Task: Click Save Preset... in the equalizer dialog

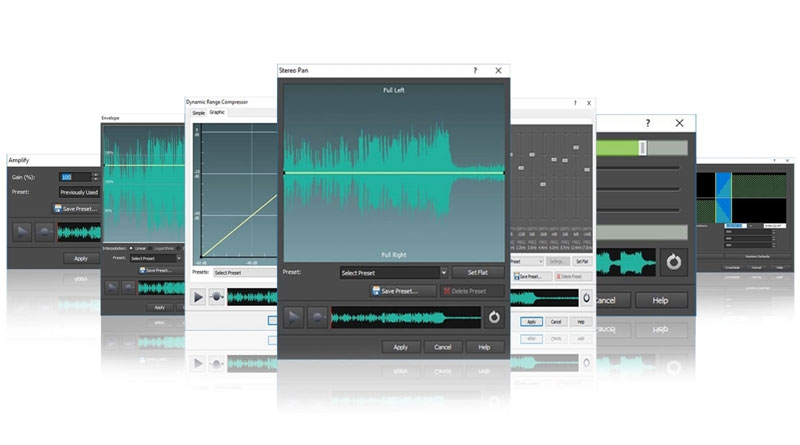Action: [x=532, y=276]
